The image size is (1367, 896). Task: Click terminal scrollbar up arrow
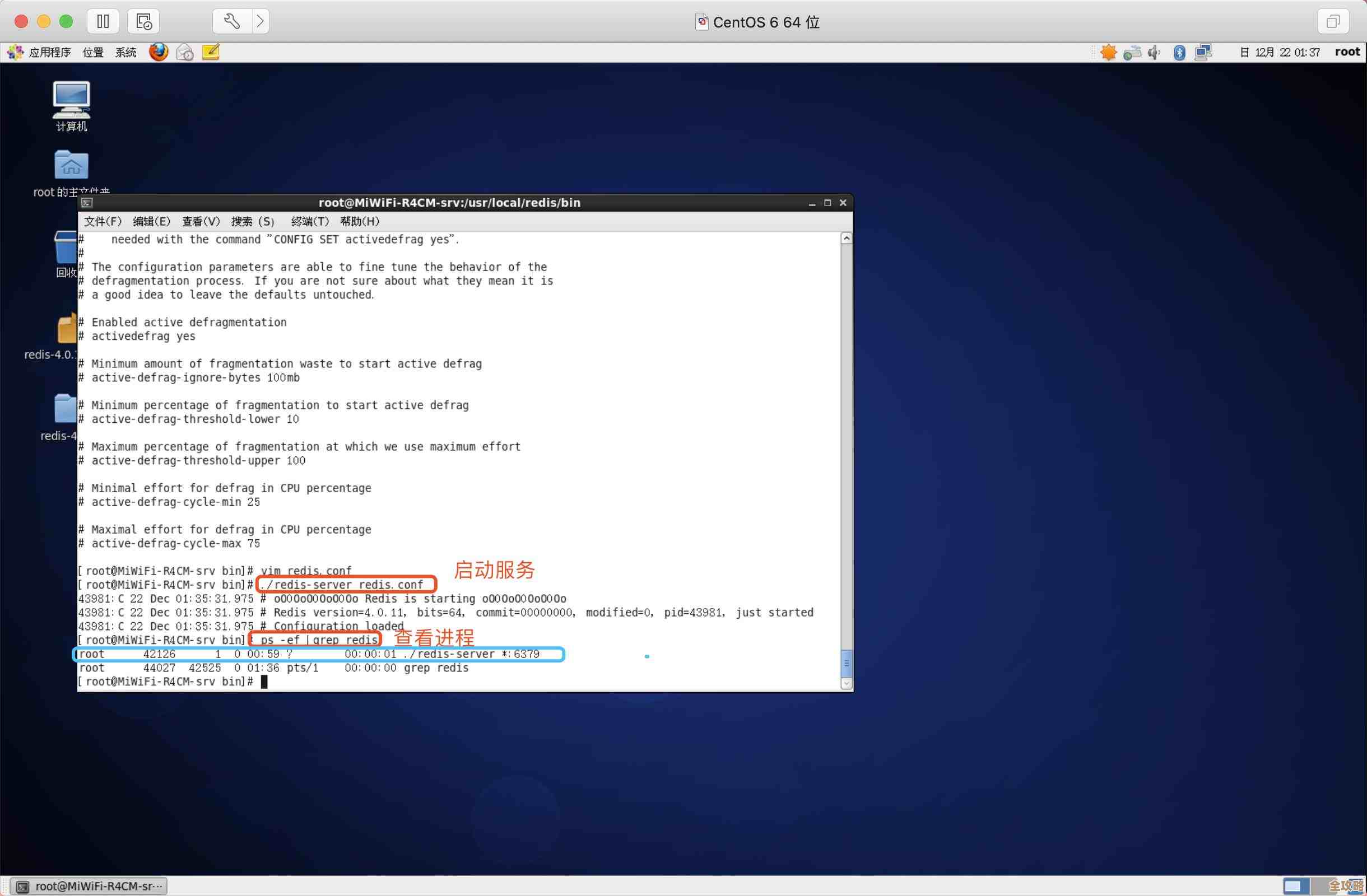(x=846, y=238)
